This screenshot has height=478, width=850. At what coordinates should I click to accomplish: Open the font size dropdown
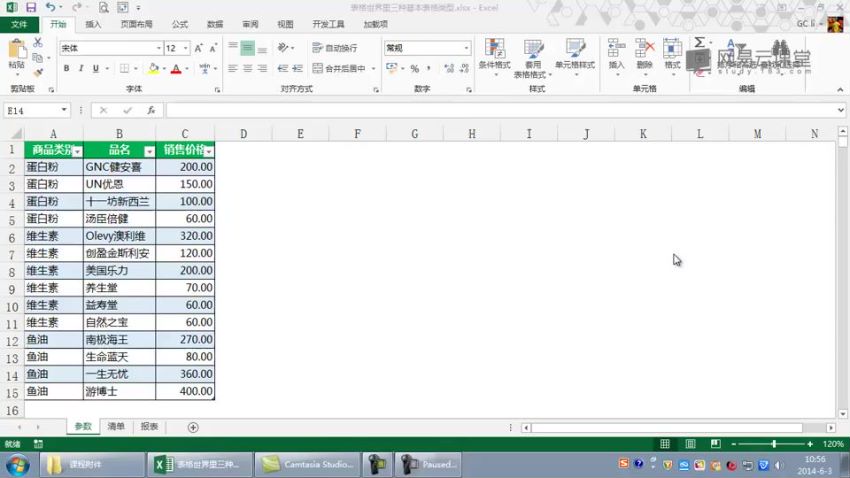(x=185, y=48)
